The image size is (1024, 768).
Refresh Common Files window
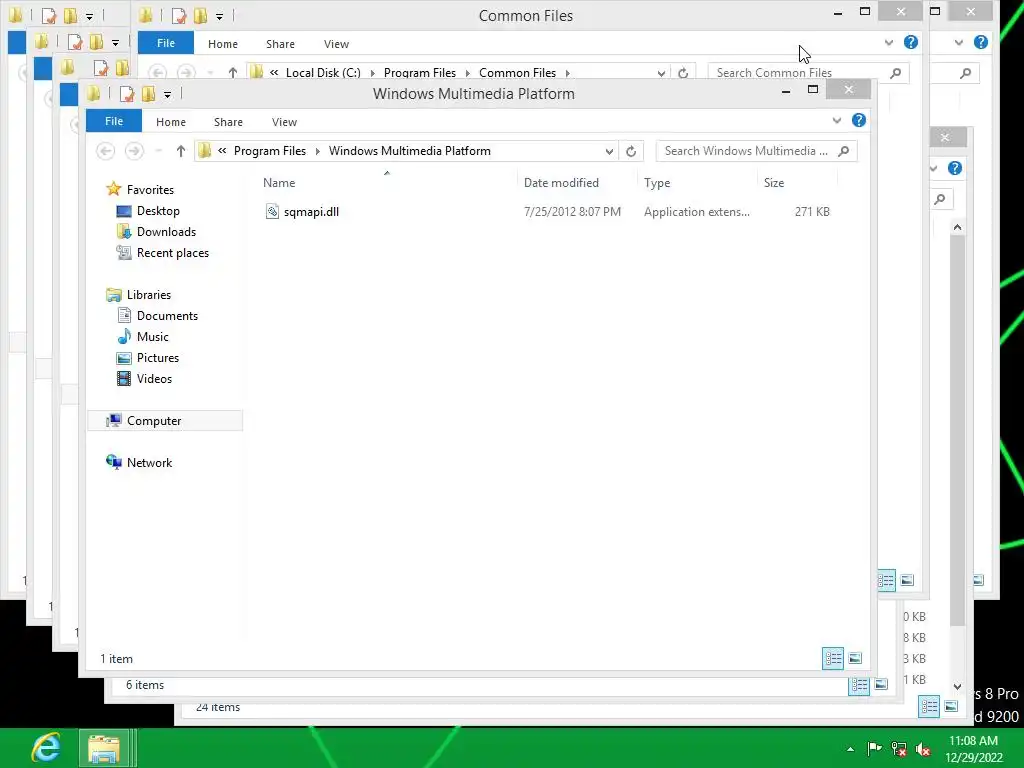click(683, 73)
